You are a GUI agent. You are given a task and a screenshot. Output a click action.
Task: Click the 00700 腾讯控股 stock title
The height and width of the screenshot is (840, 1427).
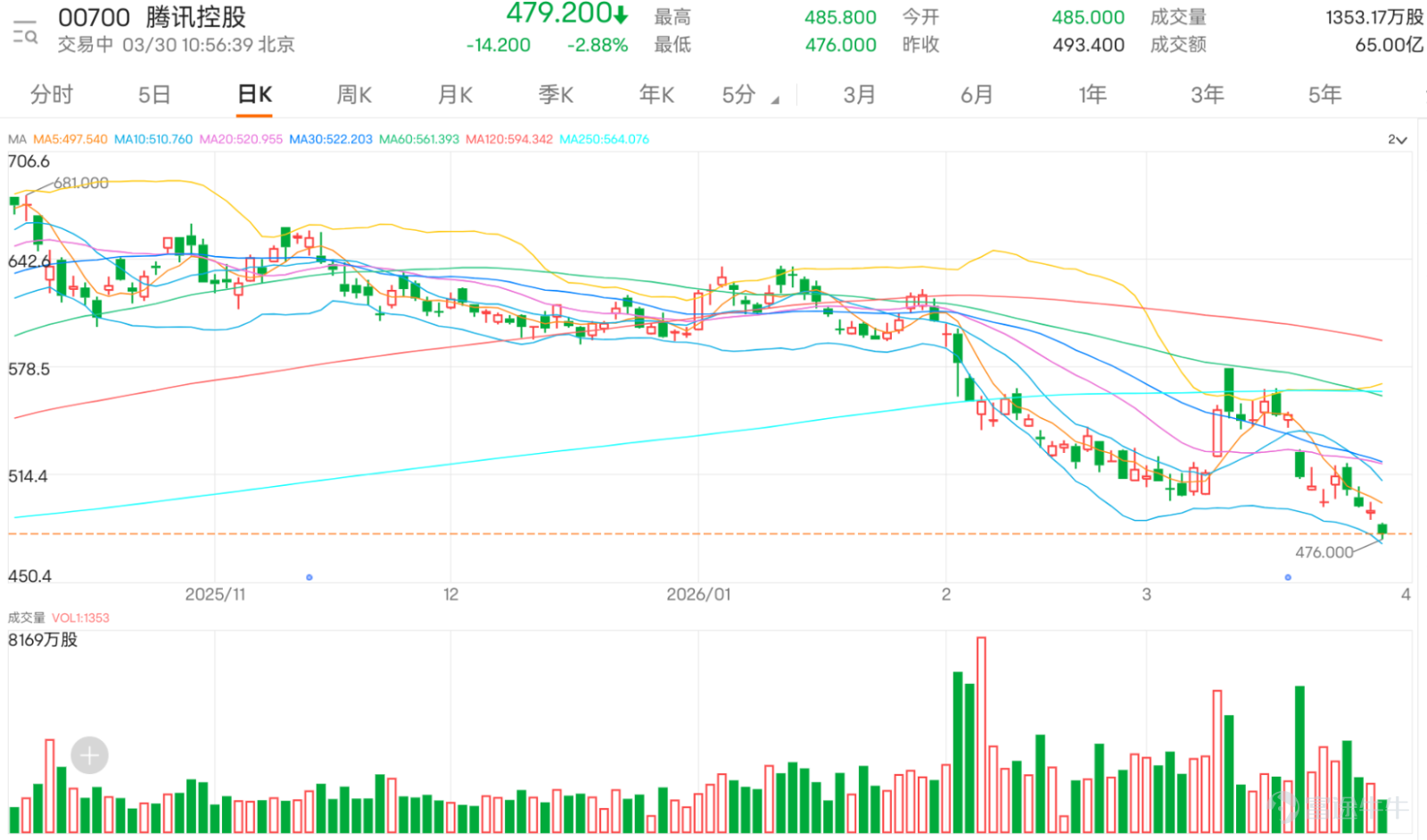pyautogui.click(x=152, y=17)
